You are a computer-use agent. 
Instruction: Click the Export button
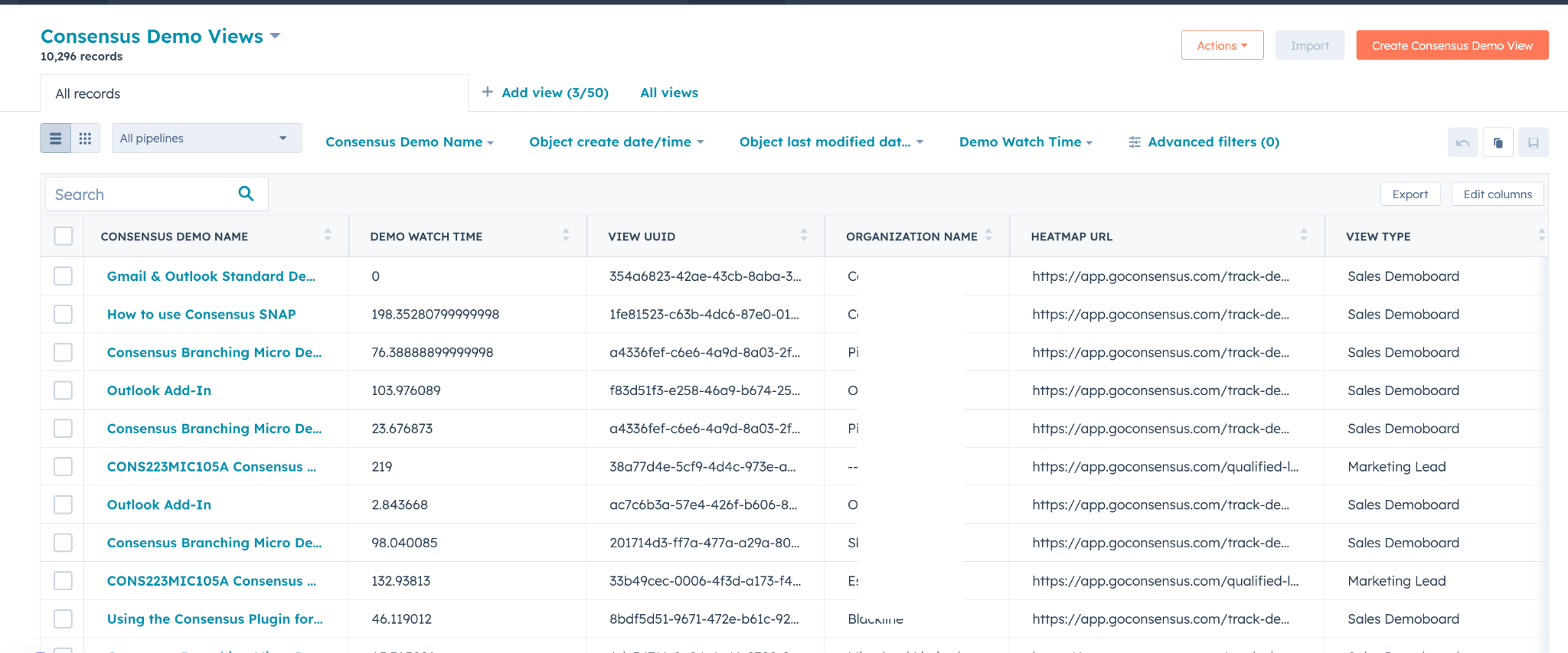point(1410,194)
